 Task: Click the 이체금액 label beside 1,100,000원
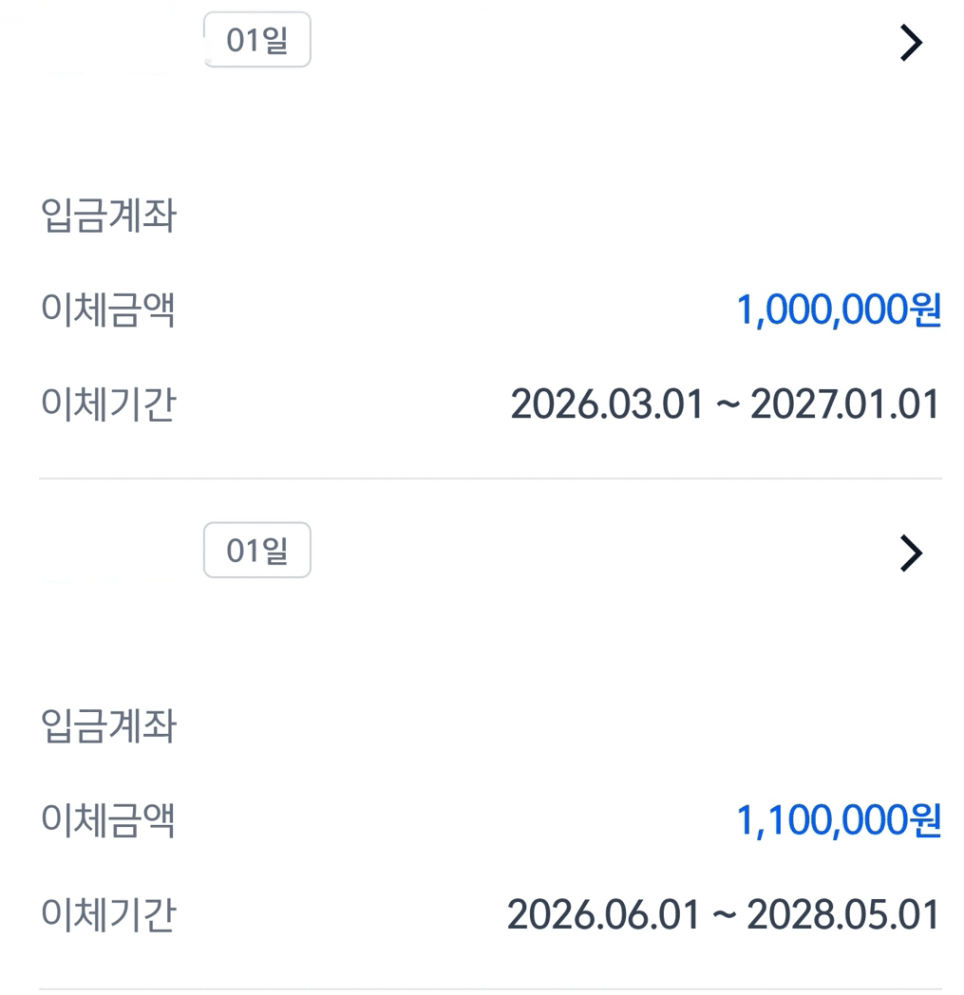108,820
